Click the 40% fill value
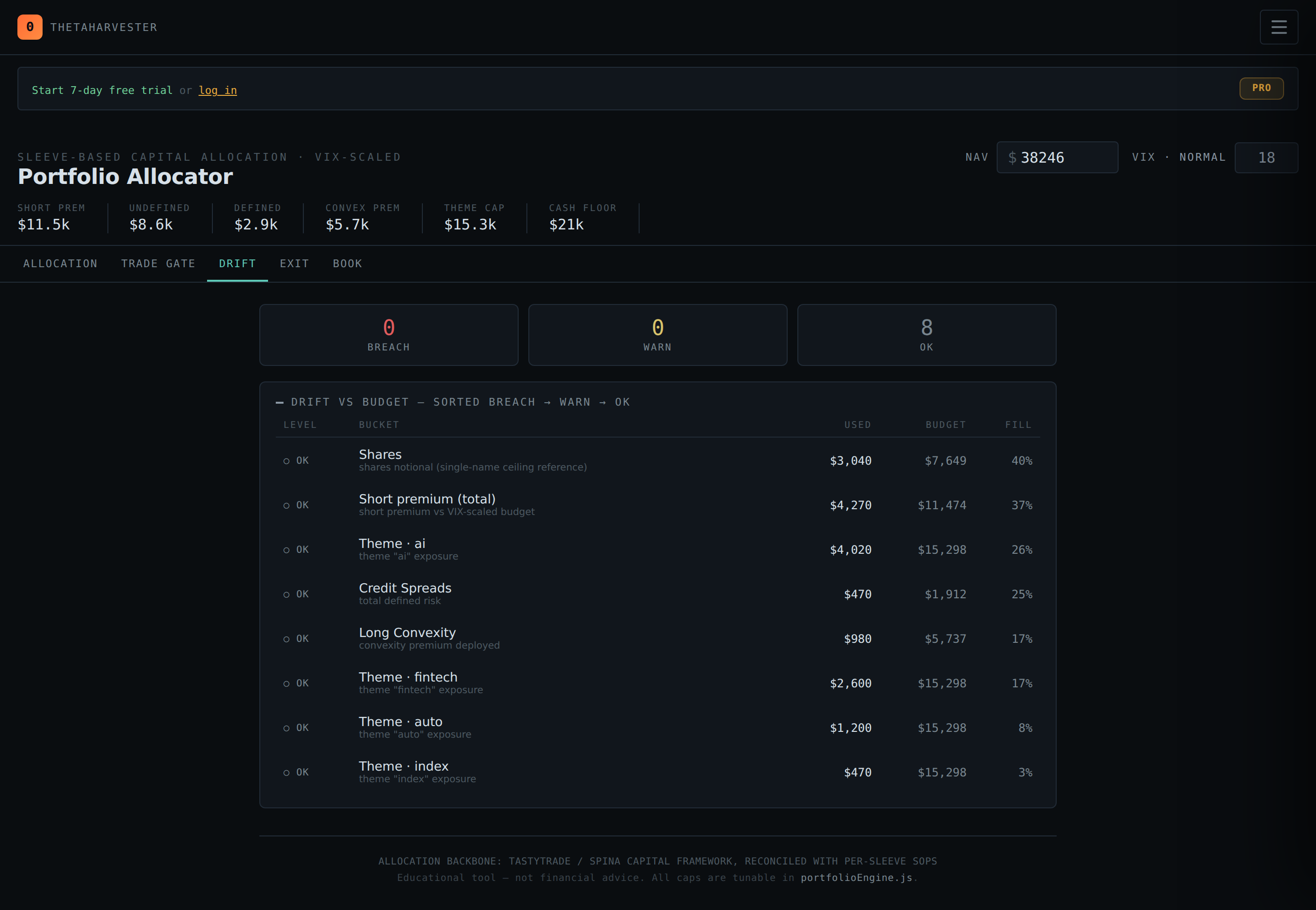Image resolution: width=1316 pixels, height=910 pixels. (x=1022, y=461)
